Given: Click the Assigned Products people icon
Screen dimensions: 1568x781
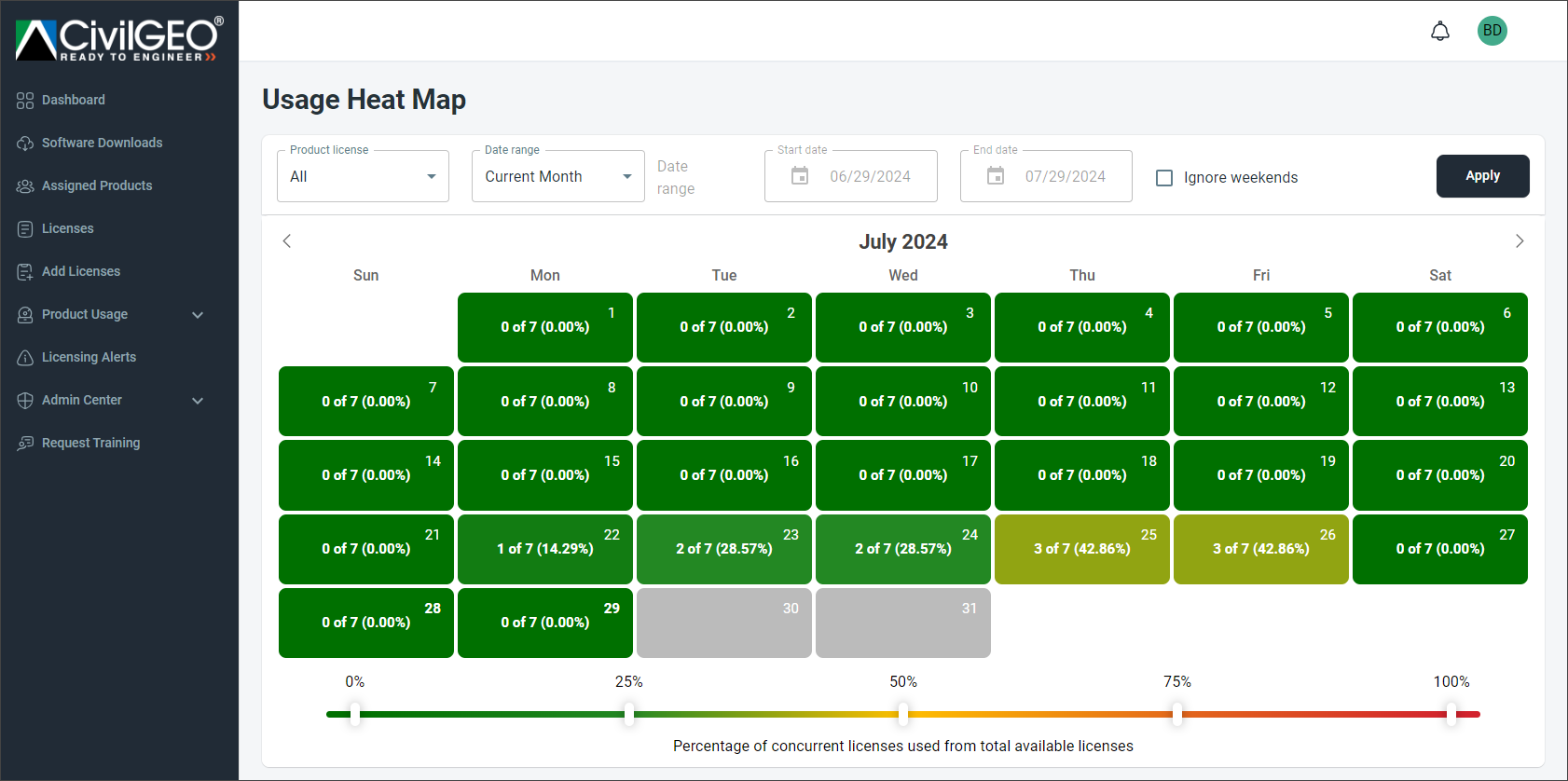Looking at the screenshot, I should point(25,185).
